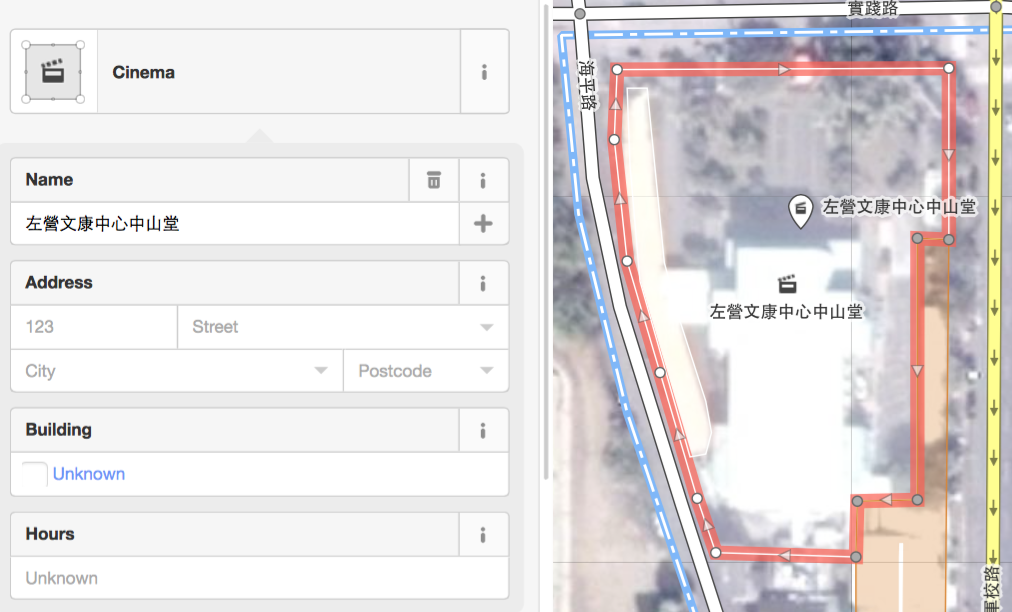
Task: Open the Address field info
Action: pyautogui.click(x=483, y=283)
